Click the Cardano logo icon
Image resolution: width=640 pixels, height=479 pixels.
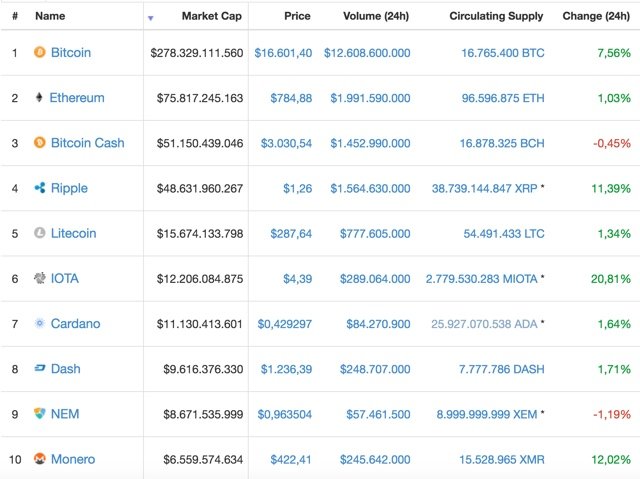(x=40, y=324)
